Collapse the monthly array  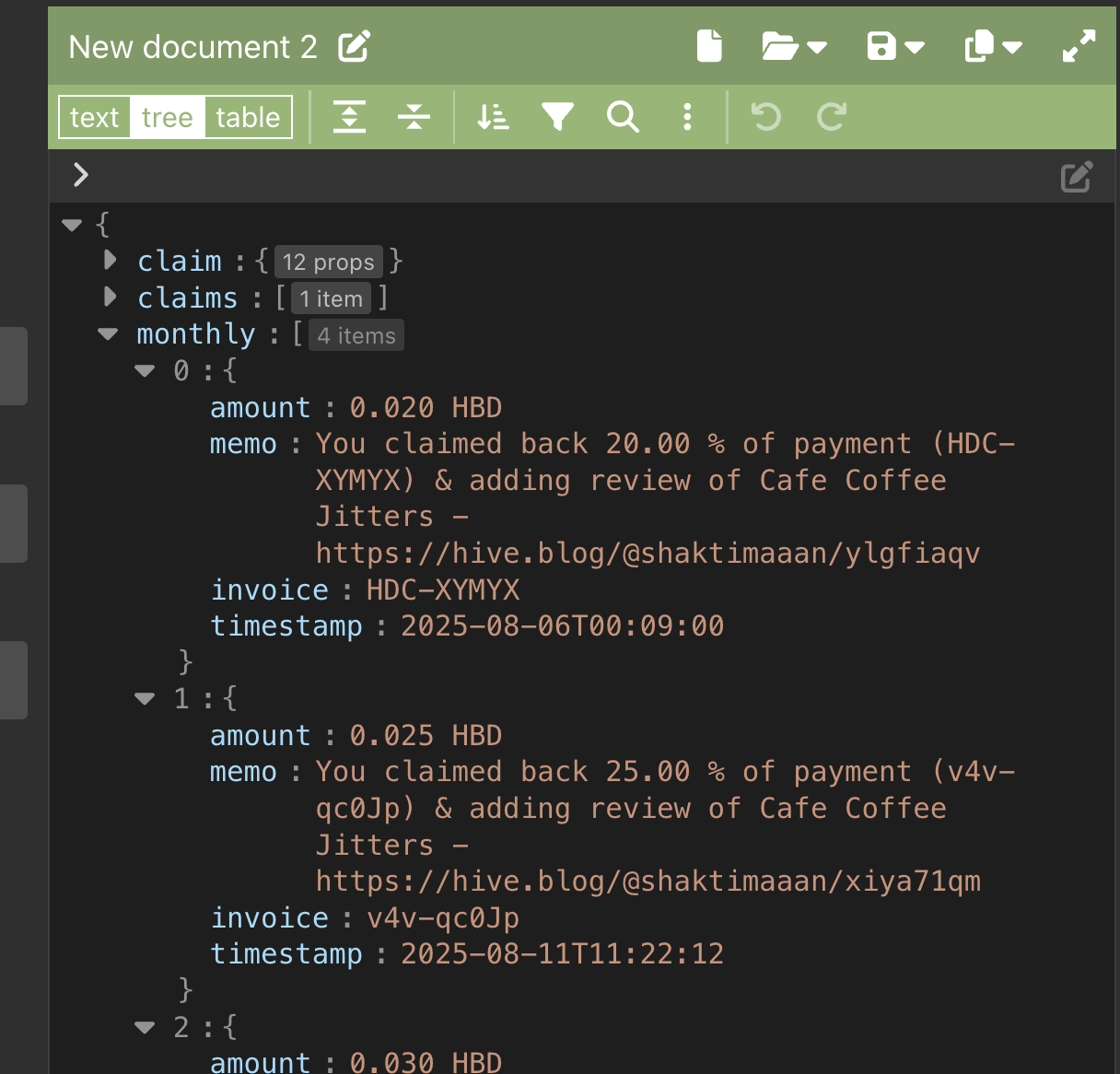108,334
